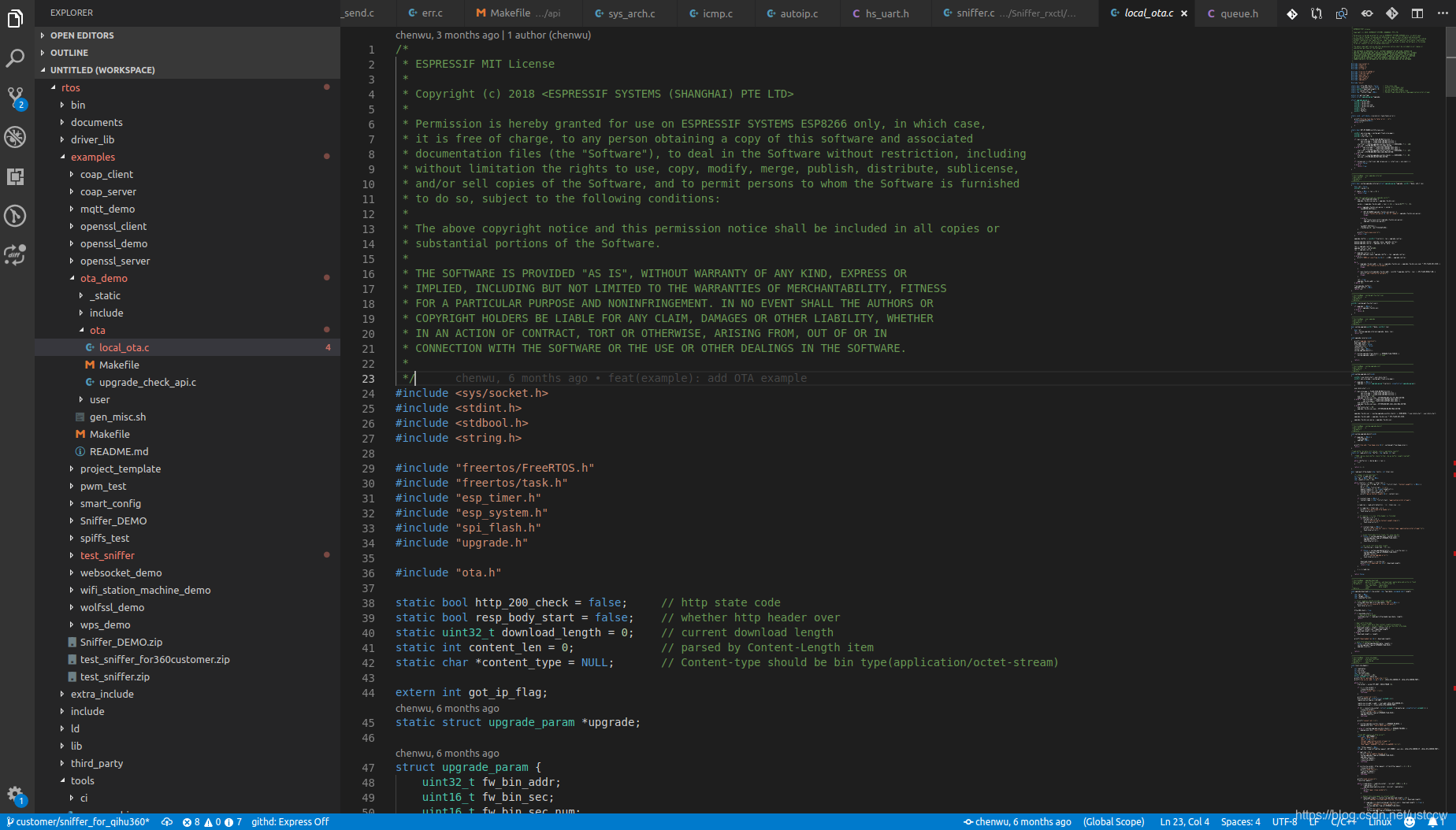The image size is (1456, 830).
Task: Expand test_sniffer folder
Action: 188,555
